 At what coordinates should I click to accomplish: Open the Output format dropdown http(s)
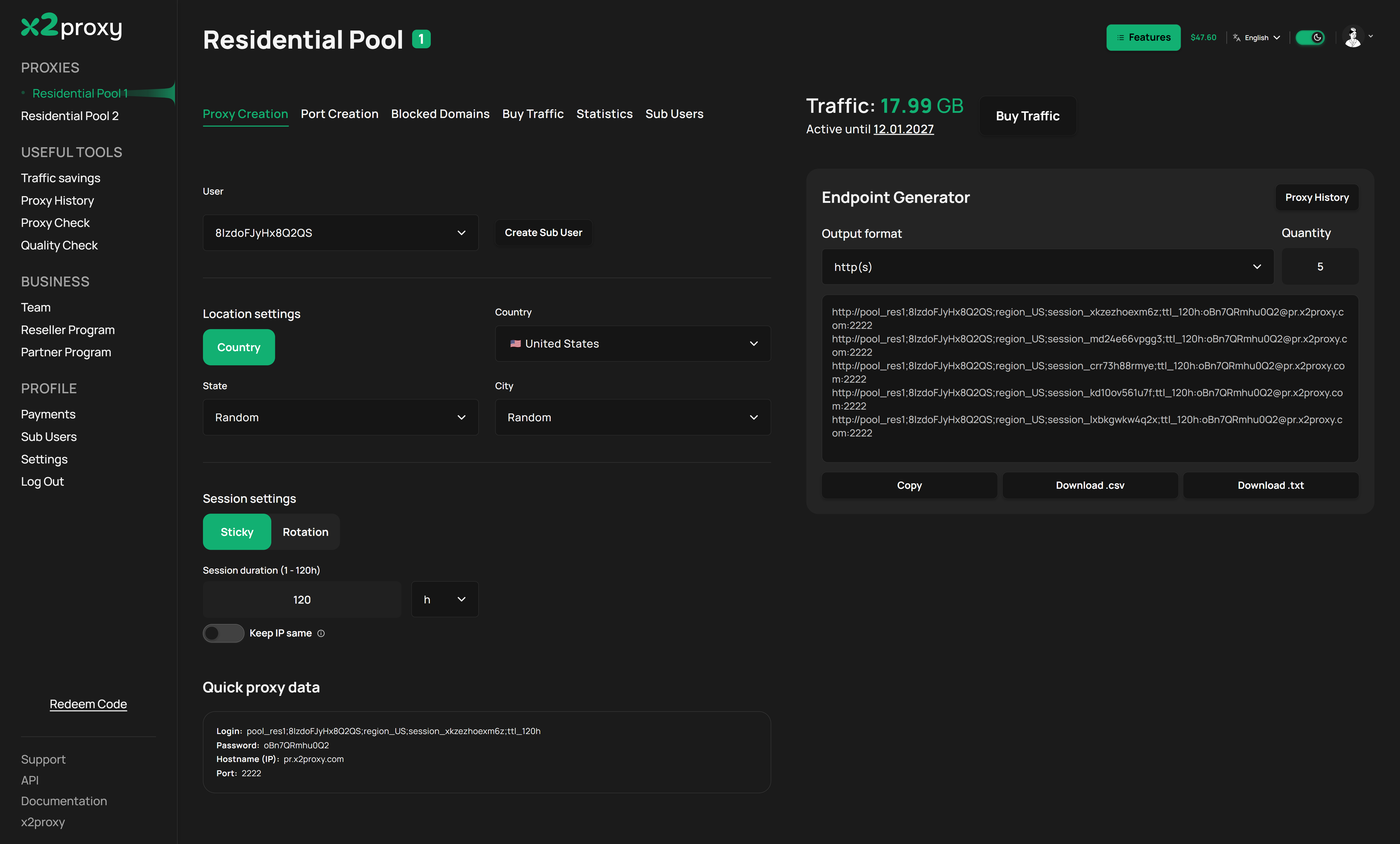[x=1047, y=266]
